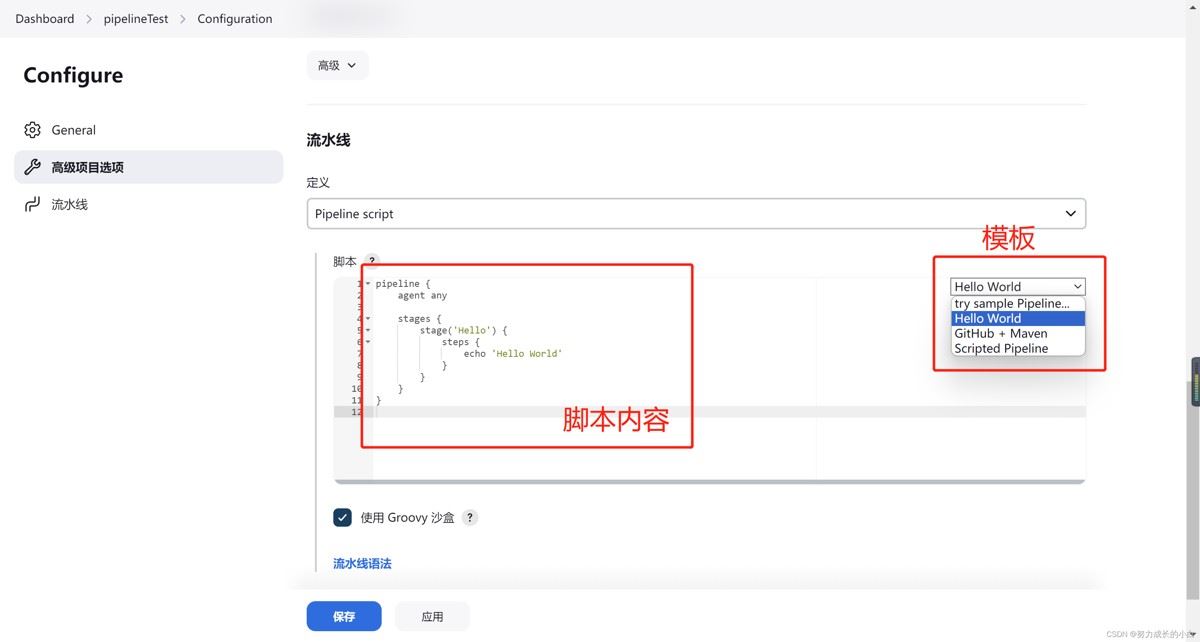Collapse the code fold arrow at line 1
The width and height of the screenshot is (1200, 642).
tap(368, 284)
